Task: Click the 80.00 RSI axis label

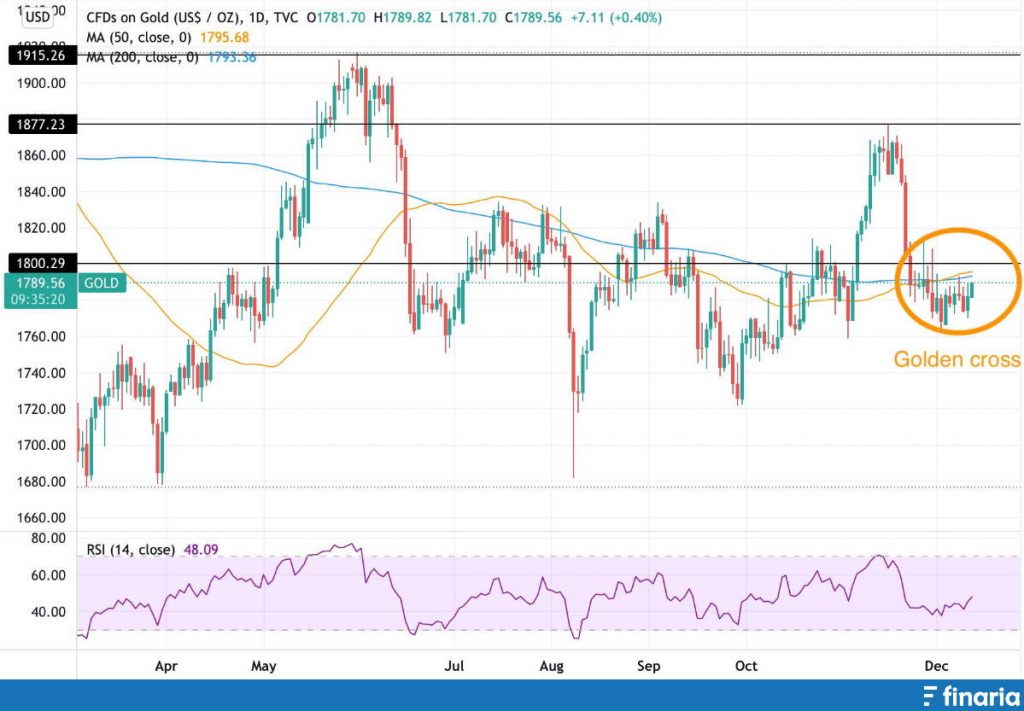Action: coord(49,539)
